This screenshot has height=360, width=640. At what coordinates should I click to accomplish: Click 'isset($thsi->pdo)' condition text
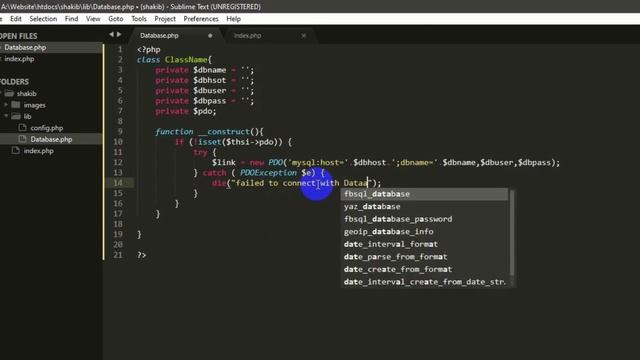[x=240, y=142]
